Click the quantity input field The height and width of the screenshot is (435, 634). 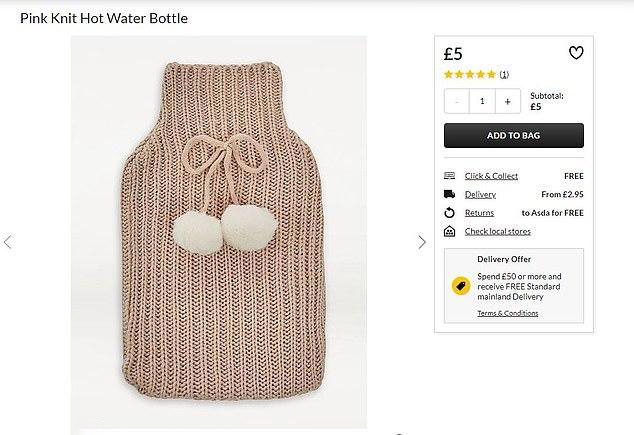pos(482,101)
